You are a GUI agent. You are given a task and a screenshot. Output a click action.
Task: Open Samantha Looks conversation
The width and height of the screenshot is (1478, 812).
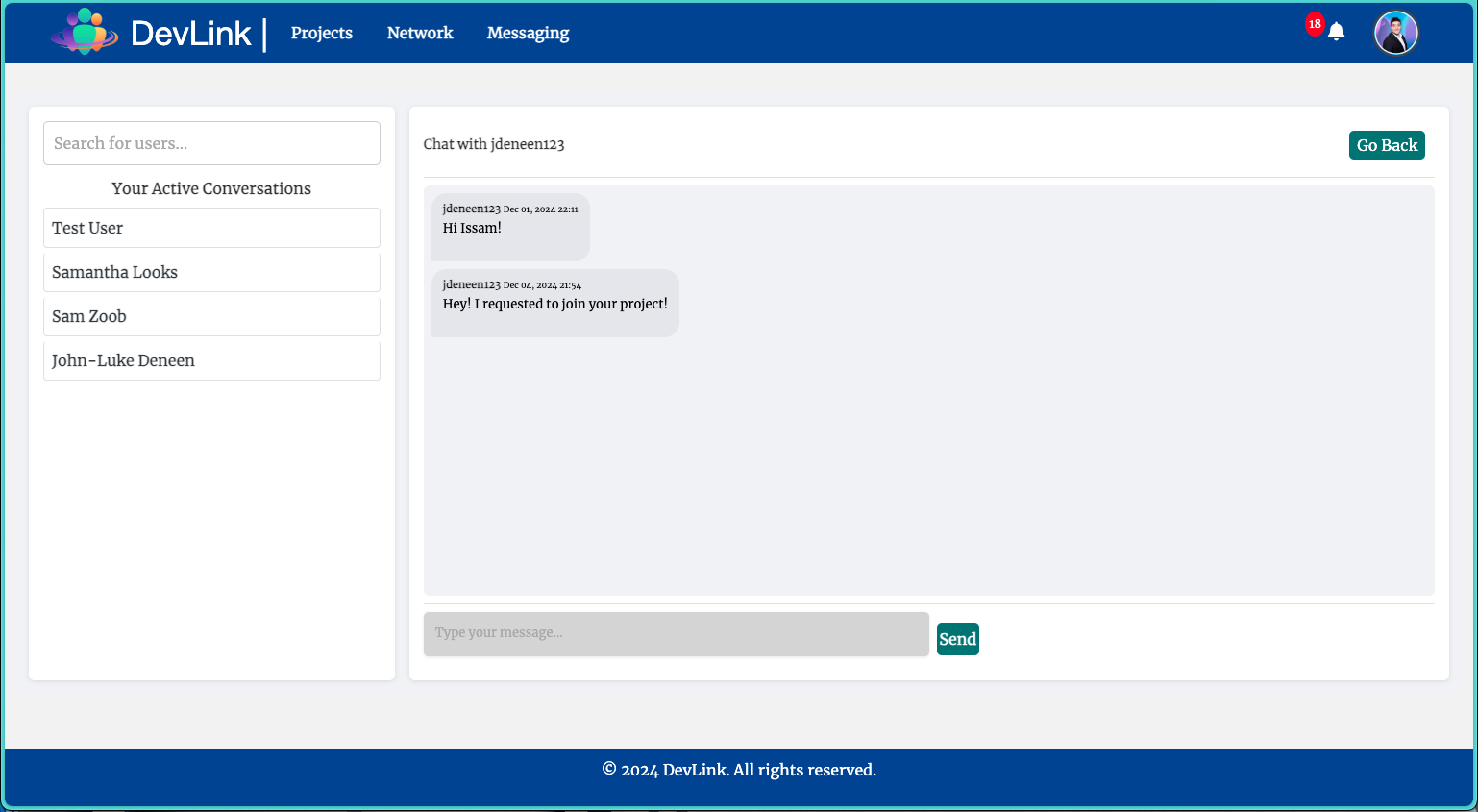pos(211,272)
